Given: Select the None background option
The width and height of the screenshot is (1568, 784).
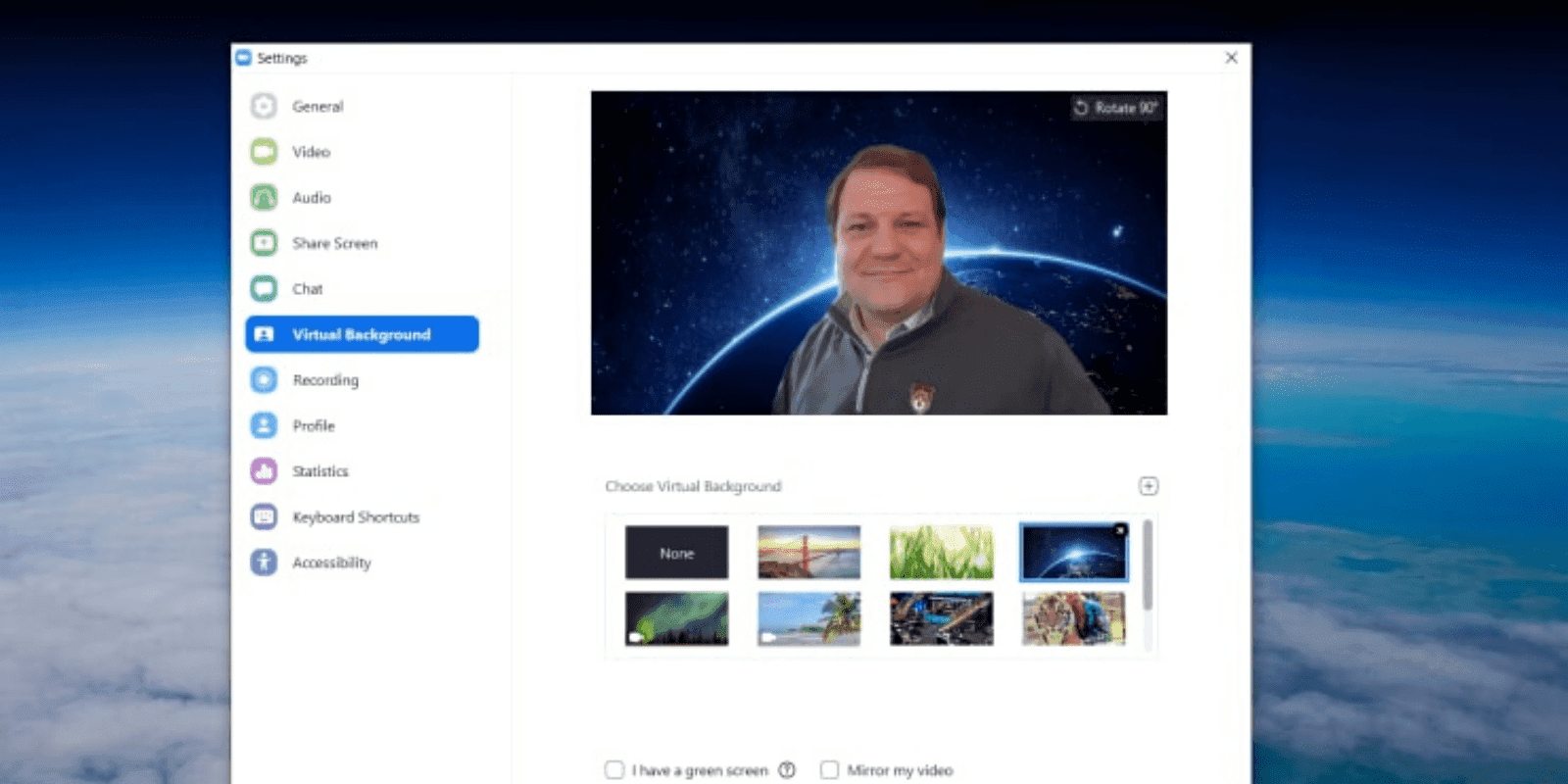Looking at the screenshot, I should (x=676, y=553).
